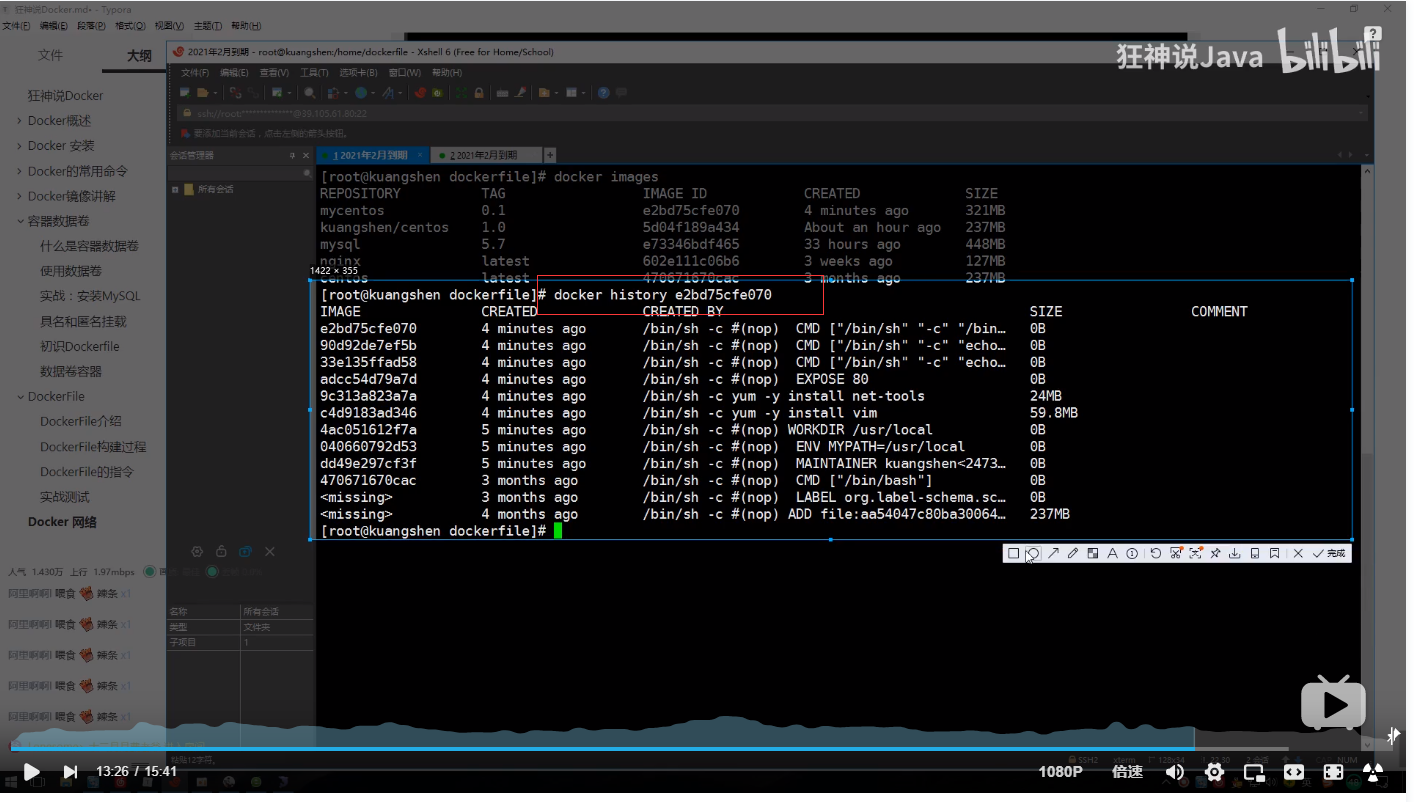Add a new Xshell session tab
This screenshot has height=802, width=1414.
(x=549, y=155)
